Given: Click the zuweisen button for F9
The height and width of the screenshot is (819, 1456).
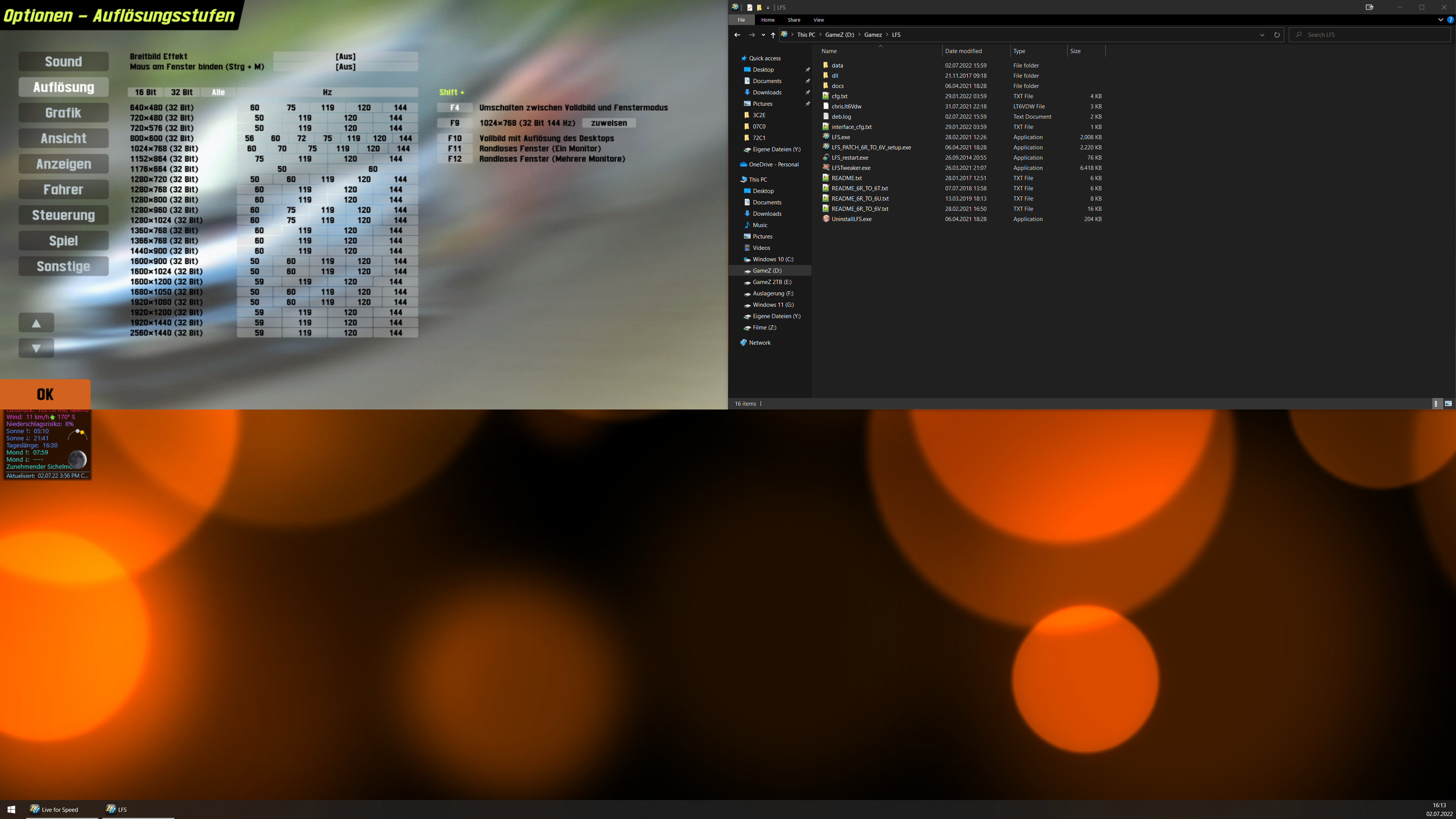Looking at the screenshot, I should (609, 122).
